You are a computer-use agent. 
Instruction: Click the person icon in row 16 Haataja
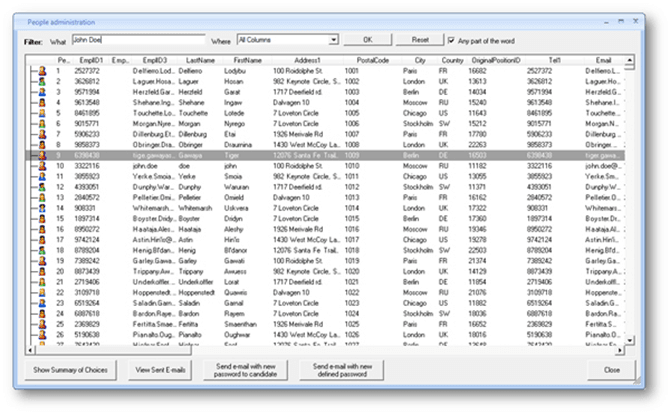(42, 229)
